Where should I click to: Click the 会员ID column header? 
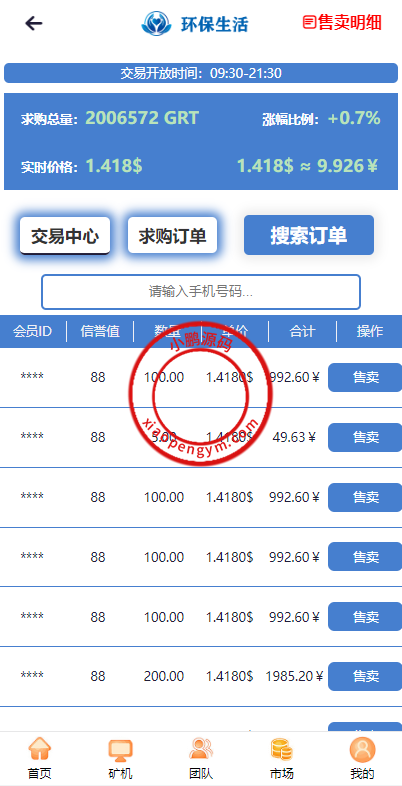(33, 331)
